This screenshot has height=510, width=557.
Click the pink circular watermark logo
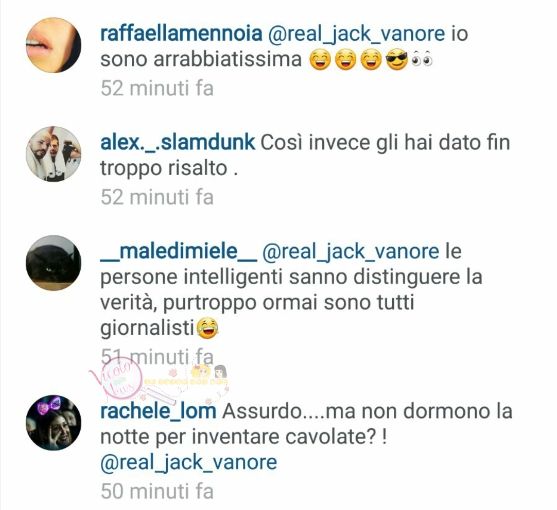[116, 381]
